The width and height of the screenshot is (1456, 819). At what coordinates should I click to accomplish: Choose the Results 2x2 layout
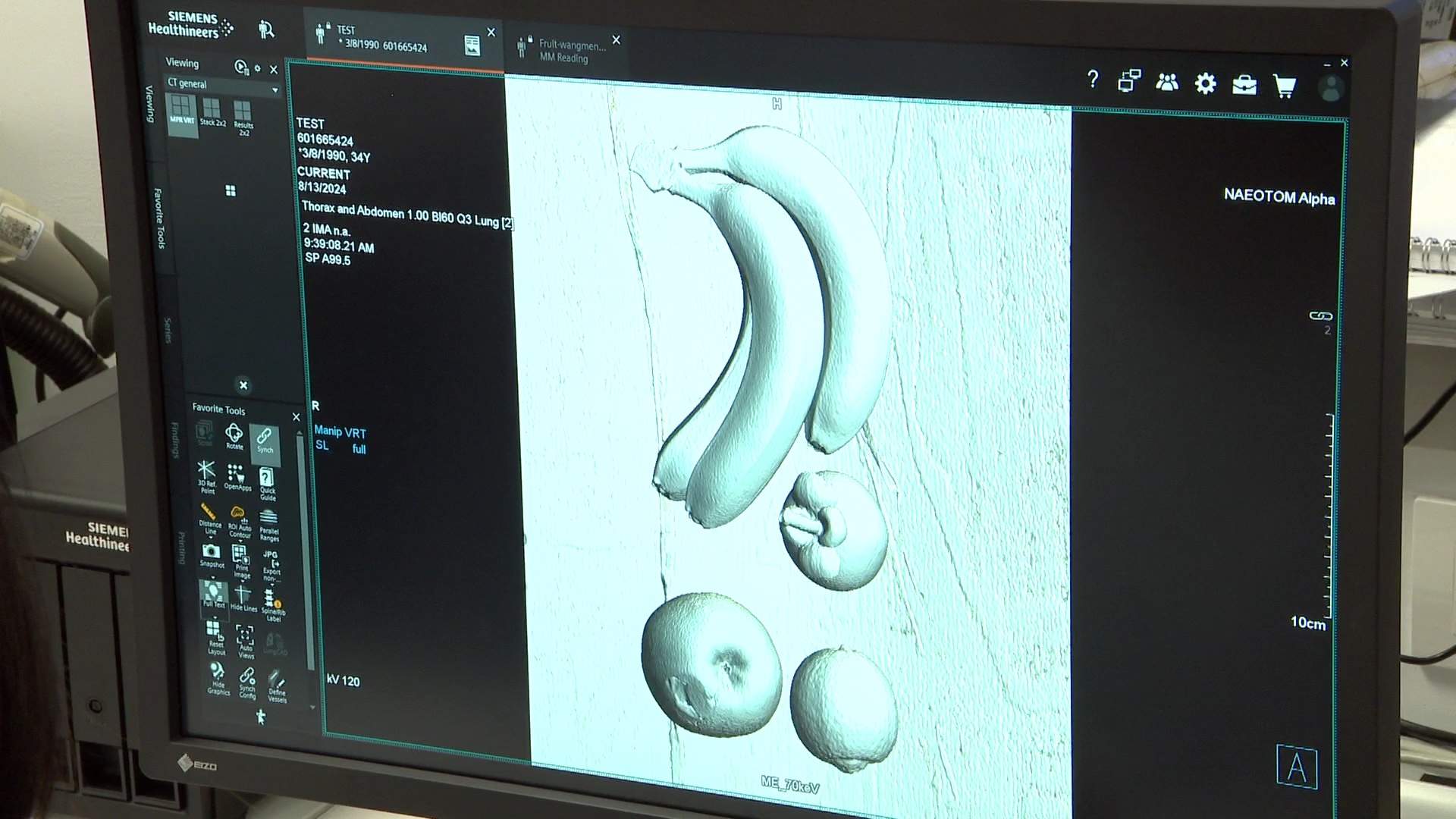[243, 116]
